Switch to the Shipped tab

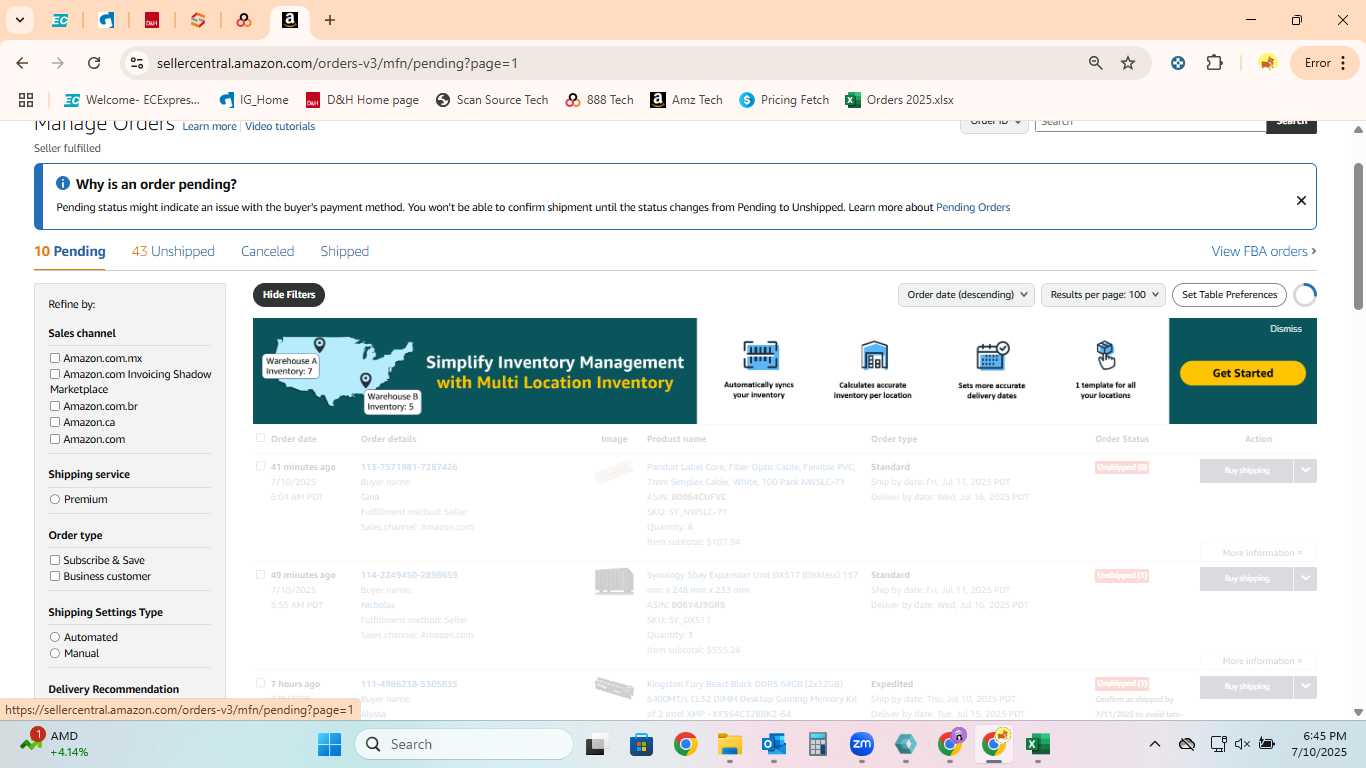click(344, 251)
